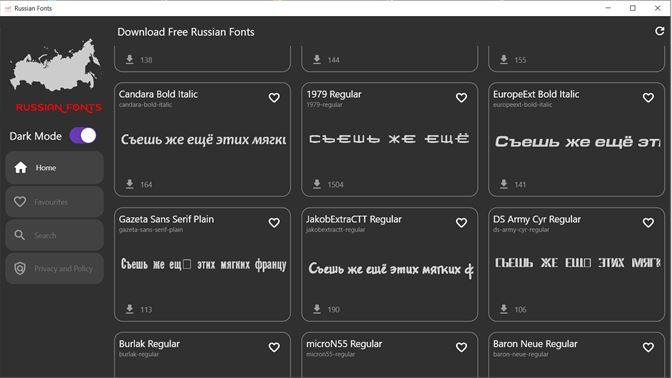672x378 pixels.
Task: Click the home icon in the sidebar
Action: 21,168
